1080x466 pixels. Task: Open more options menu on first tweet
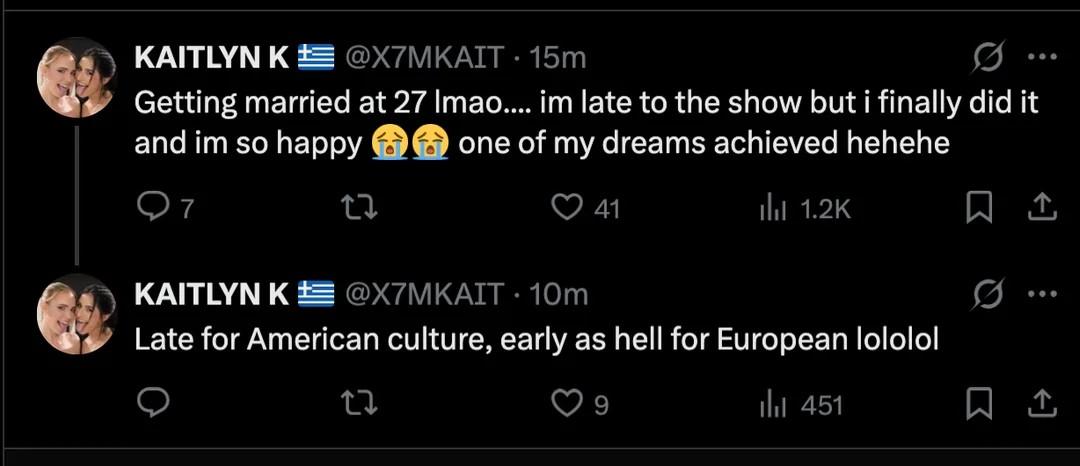pyautogui.click(x=1042, y=58)
